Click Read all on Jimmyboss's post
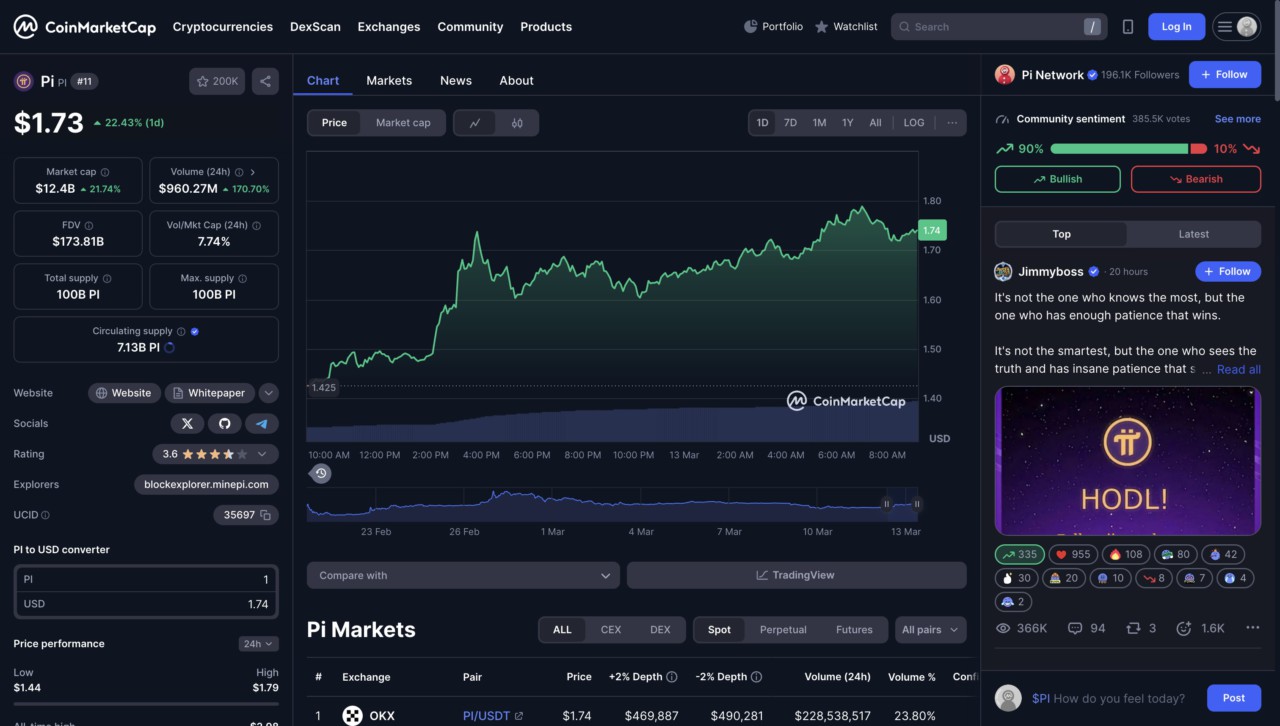This screenshot has height=726, width=1280. point(1238,369)
